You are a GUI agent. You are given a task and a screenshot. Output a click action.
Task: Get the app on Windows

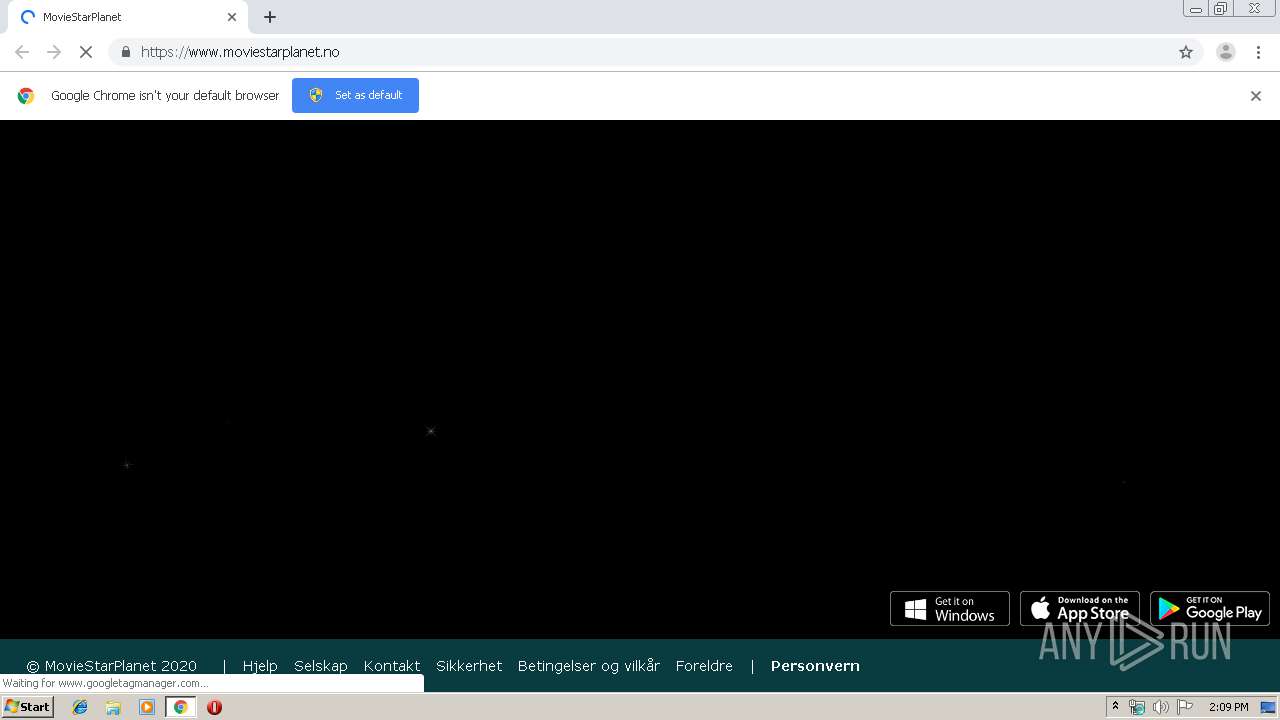[950, 609]
